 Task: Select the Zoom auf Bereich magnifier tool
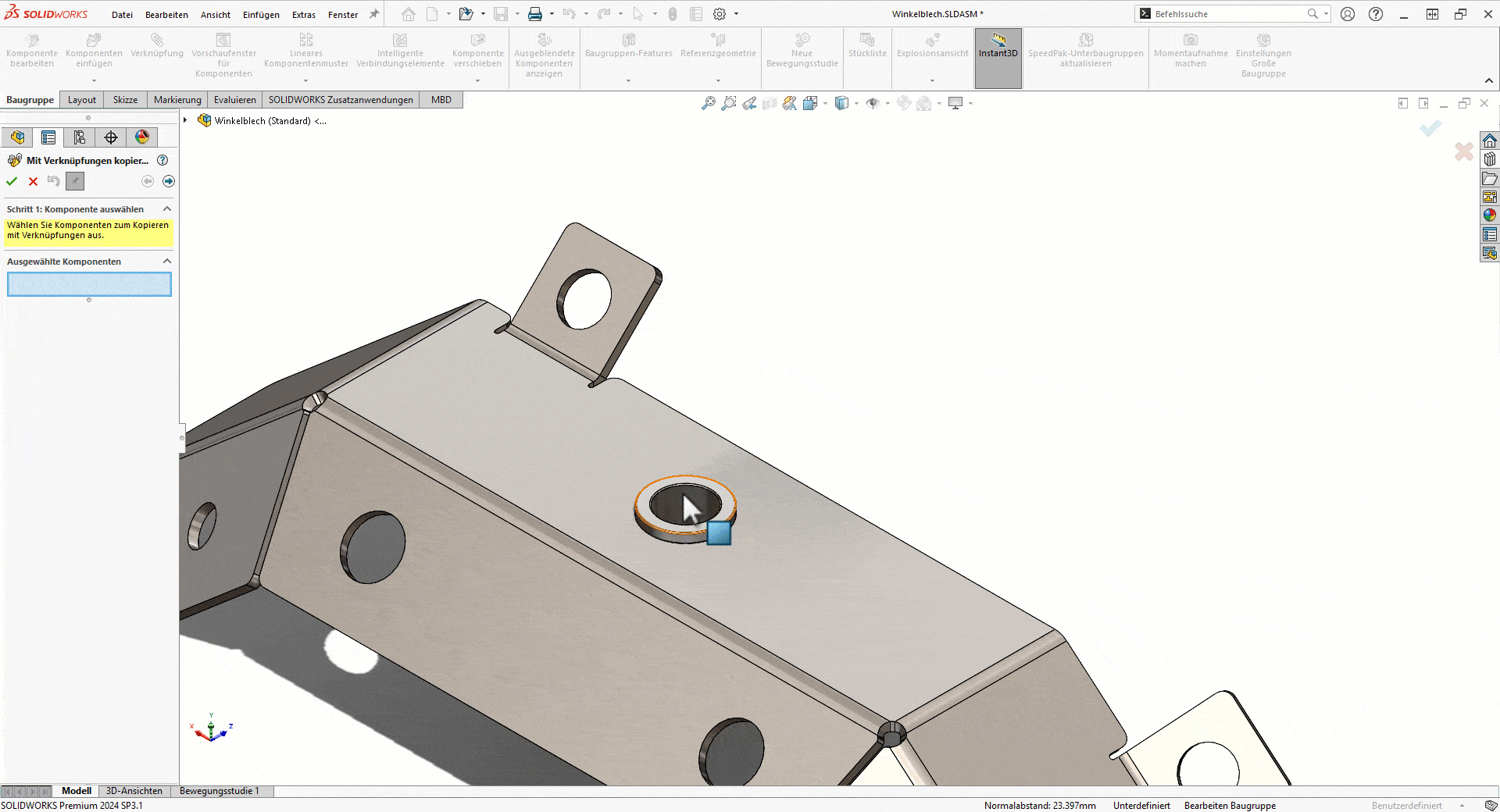pos(729,102)
